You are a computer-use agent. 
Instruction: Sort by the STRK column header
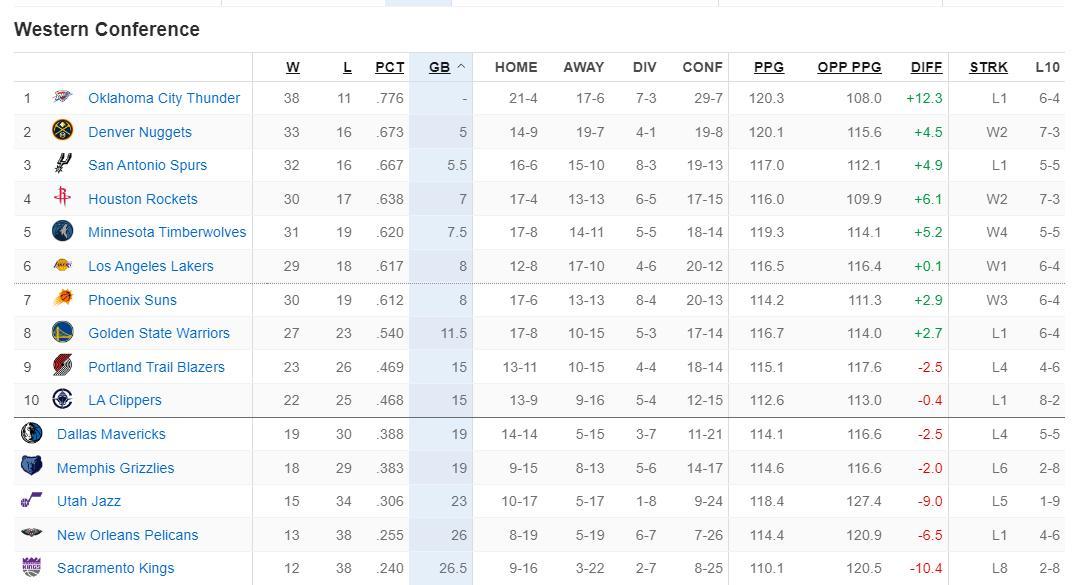(x=988, y=67)
